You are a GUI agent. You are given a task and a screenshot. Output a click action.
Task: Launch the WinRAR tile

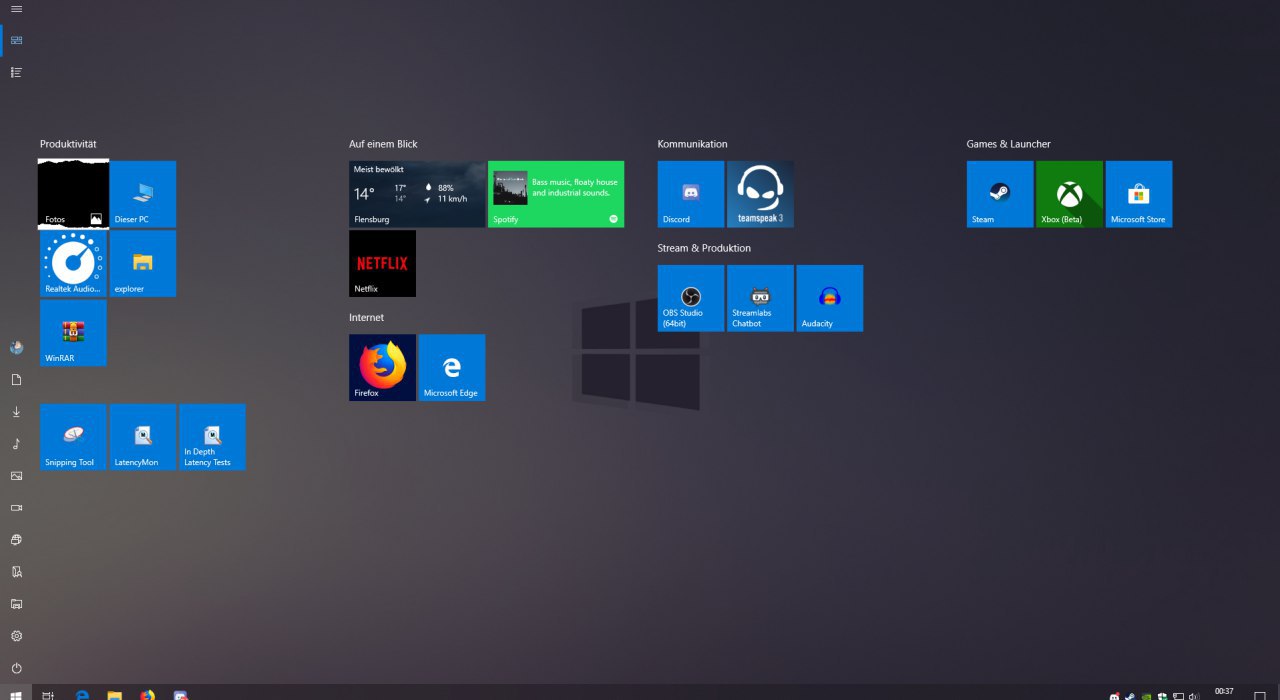click(x=73, y=333)
